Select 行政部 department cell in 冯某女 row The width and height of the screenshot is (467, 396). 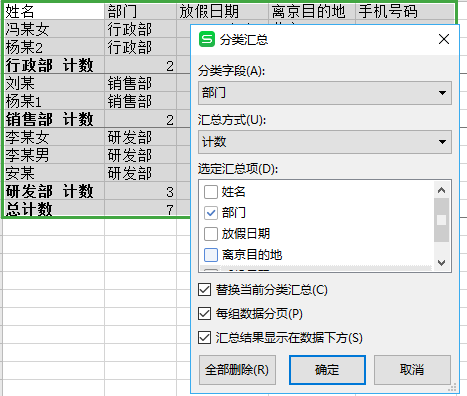(x=140, y=29)
